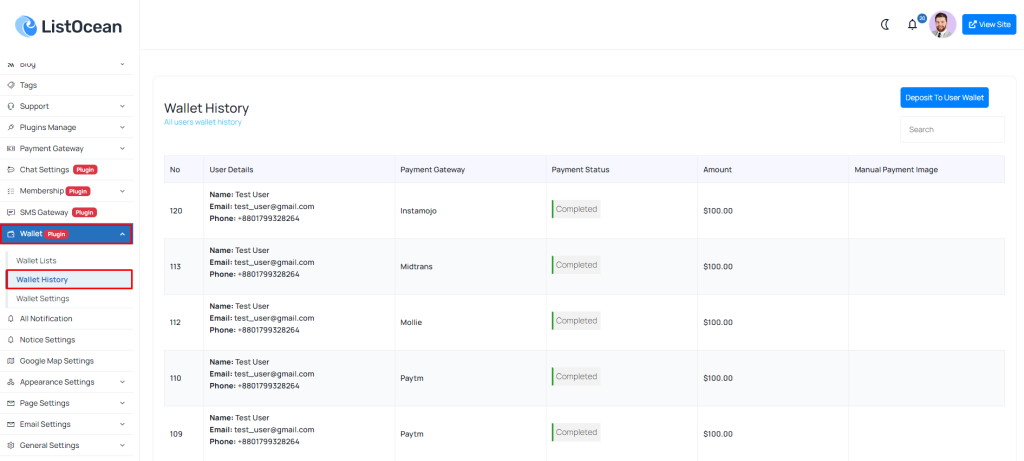Click the View Site button
This screenshot has height=461, width=1024.
(989, 24)
